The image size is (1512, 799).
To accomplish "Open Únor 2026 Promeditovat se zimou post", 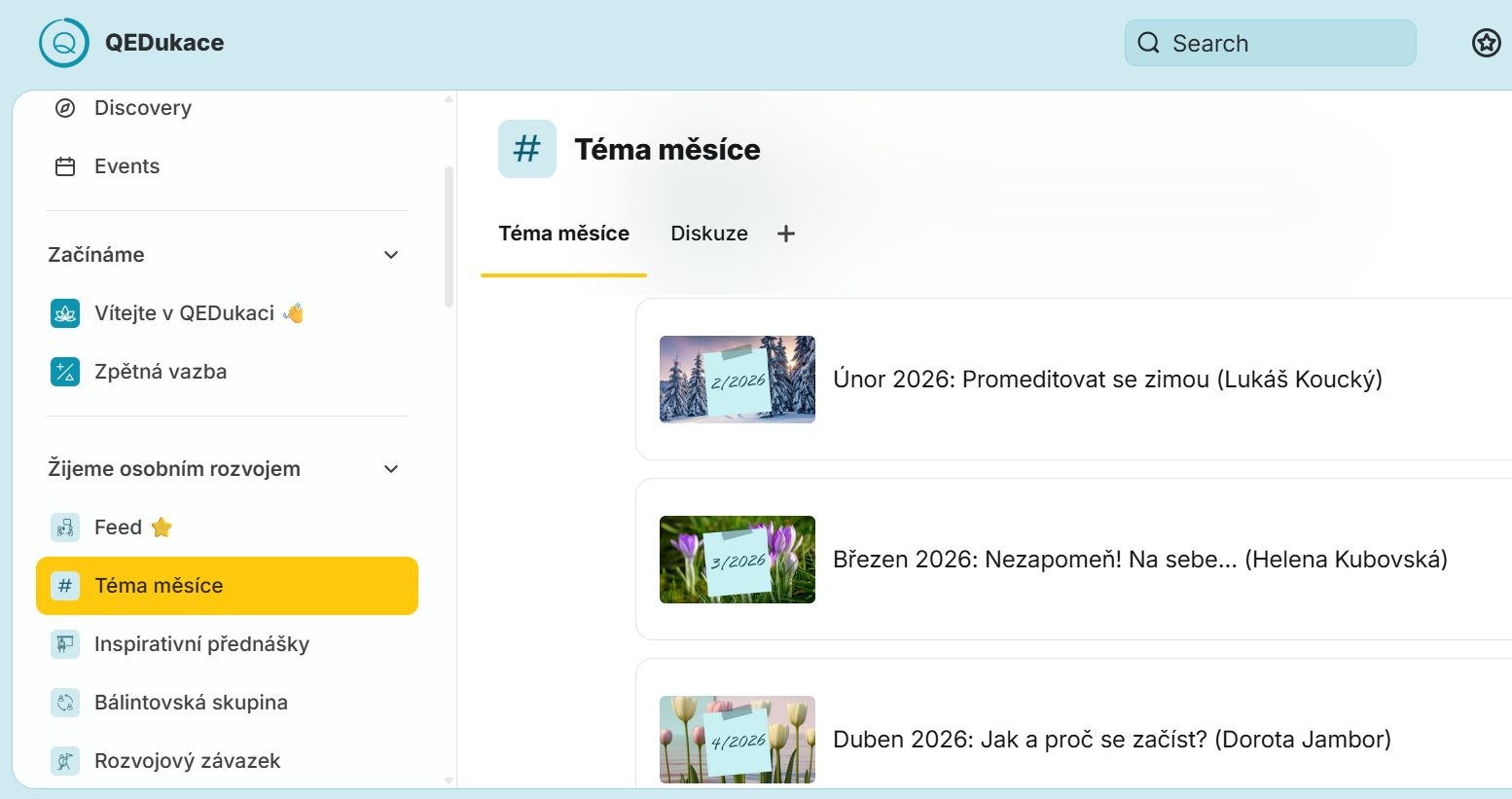I will (1106, 380).
